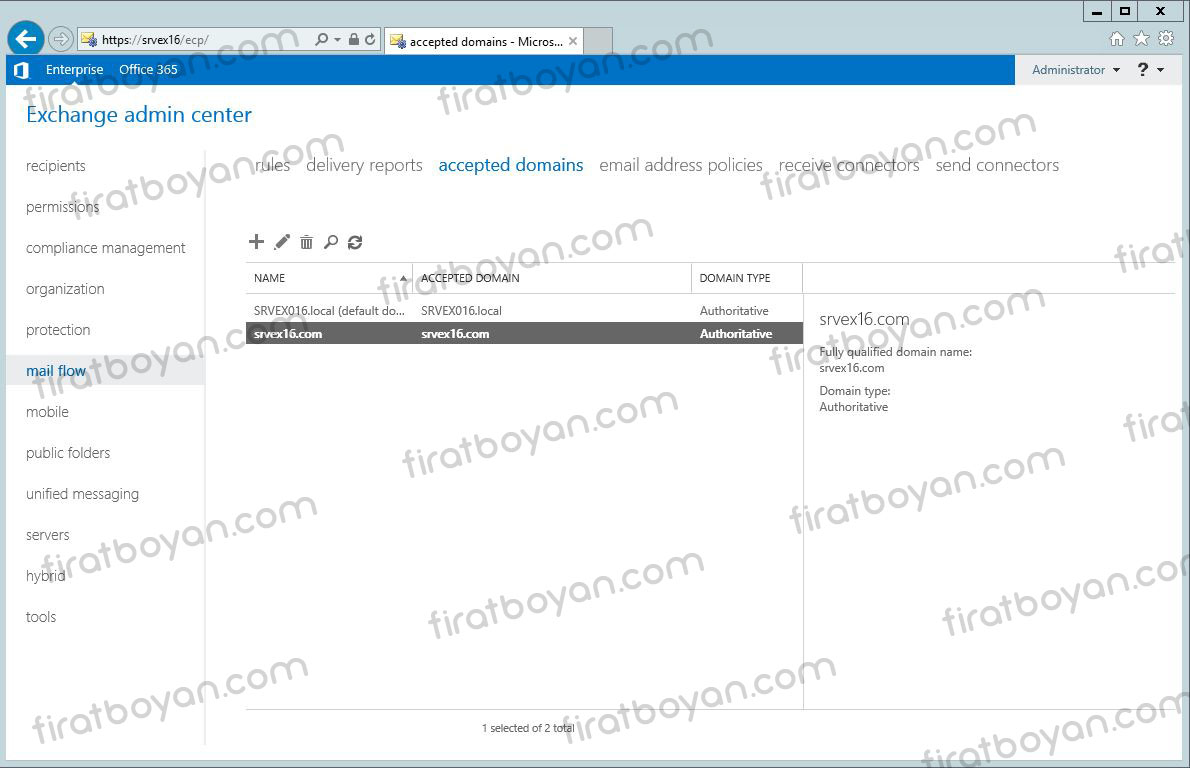Sort list by NAME column header
Image resolution: width=1190 pixels, height=768 pixels.
[329, 278]
